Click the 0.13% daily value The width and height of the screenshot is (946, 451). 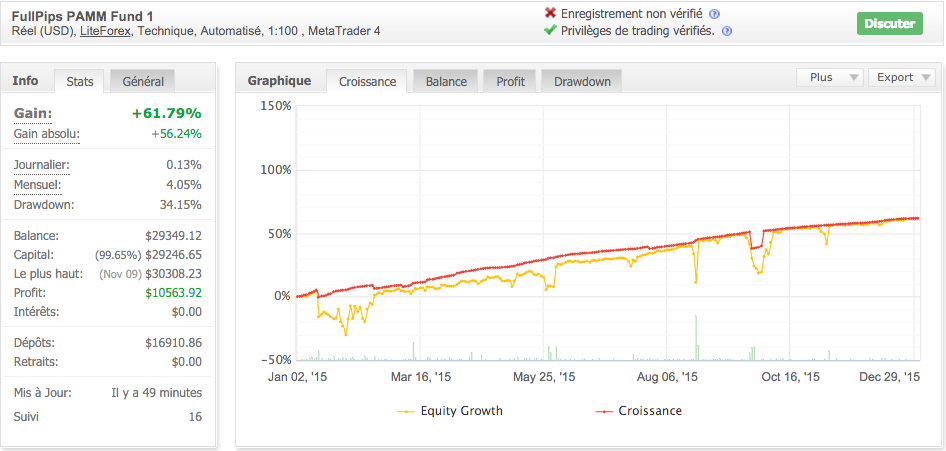coord(184,165)
